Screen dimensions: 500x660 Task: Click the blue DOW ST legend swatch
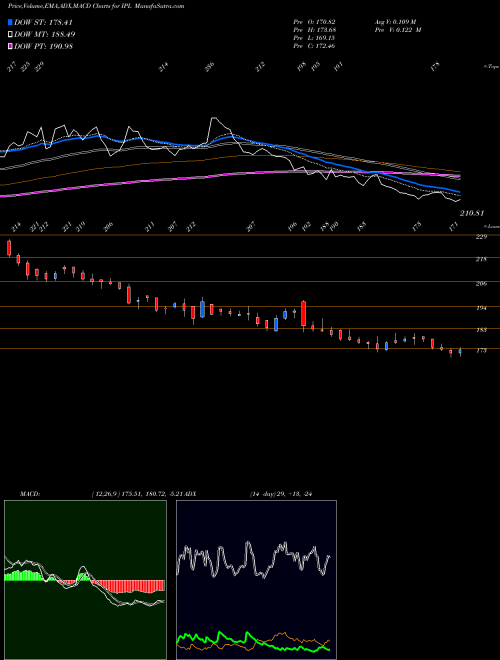point(10,22)
